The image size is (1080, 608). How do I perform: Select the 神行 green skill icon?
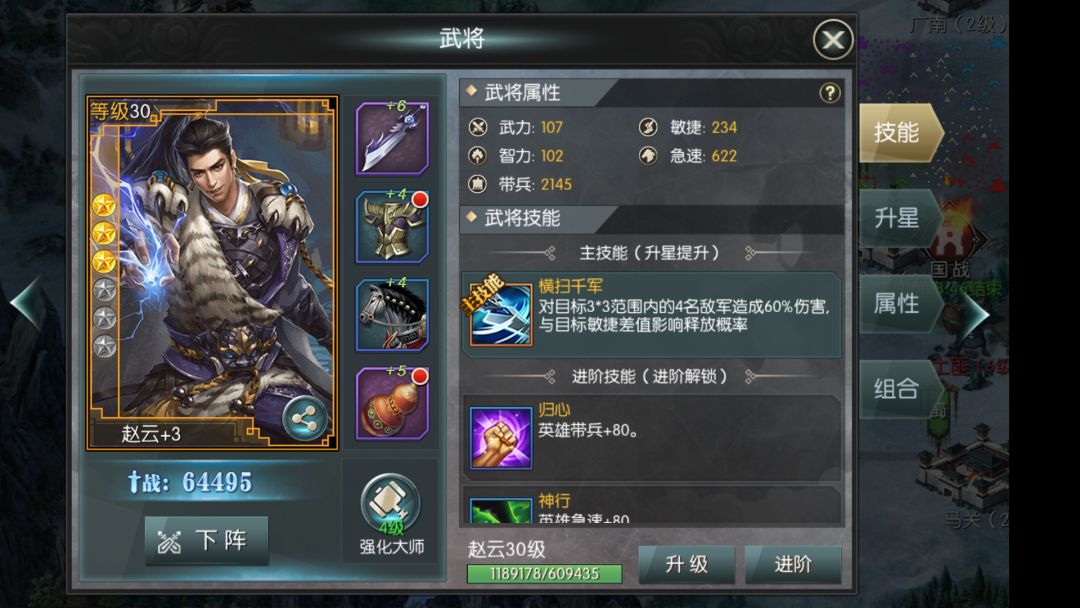pos(501,511)
